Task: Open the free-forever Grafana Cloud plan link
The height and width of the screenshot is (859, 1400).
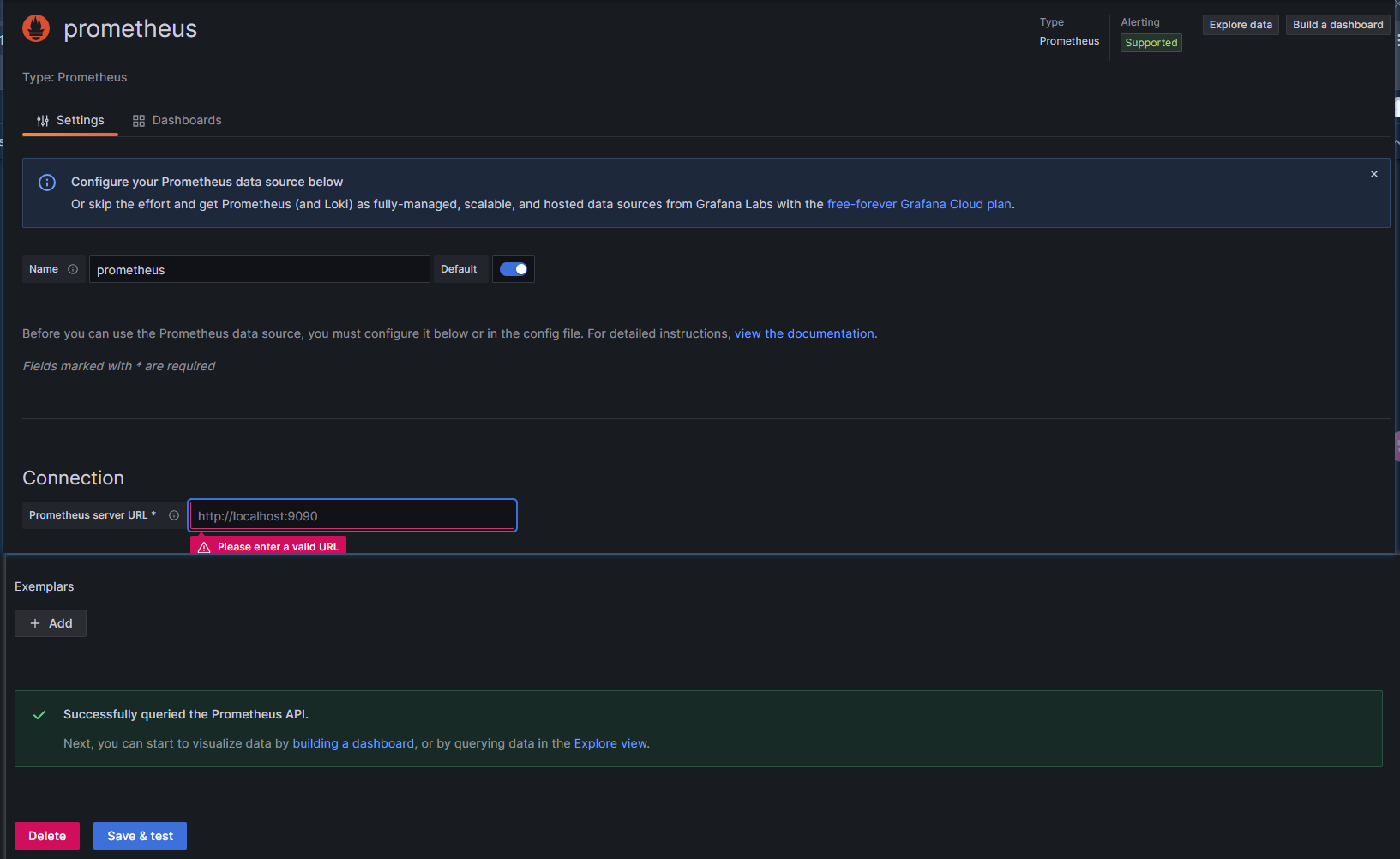Action: pos(919,204)
